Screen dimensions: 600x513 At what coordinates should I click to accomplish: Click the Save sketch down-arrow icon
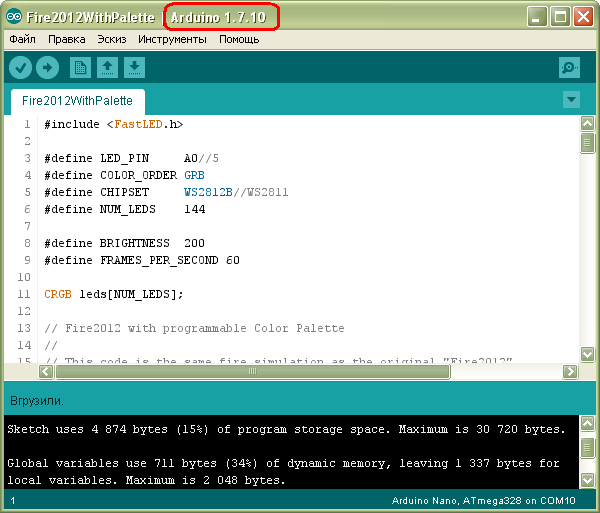(x=134, y=67)
